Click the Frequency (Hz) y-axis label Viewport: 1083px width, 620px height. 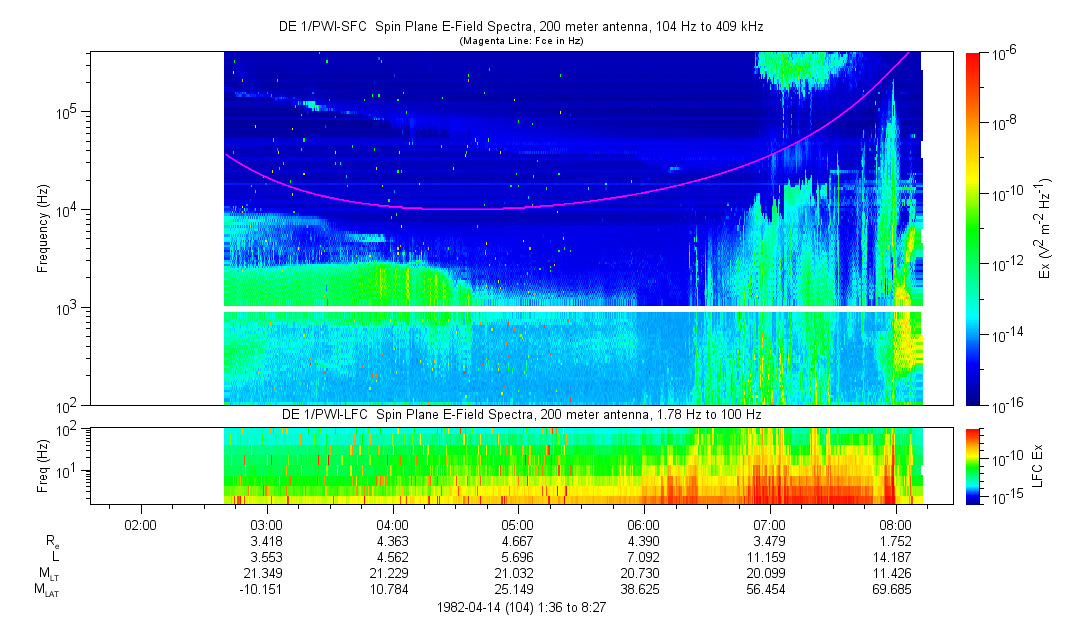tap(43, 230)
